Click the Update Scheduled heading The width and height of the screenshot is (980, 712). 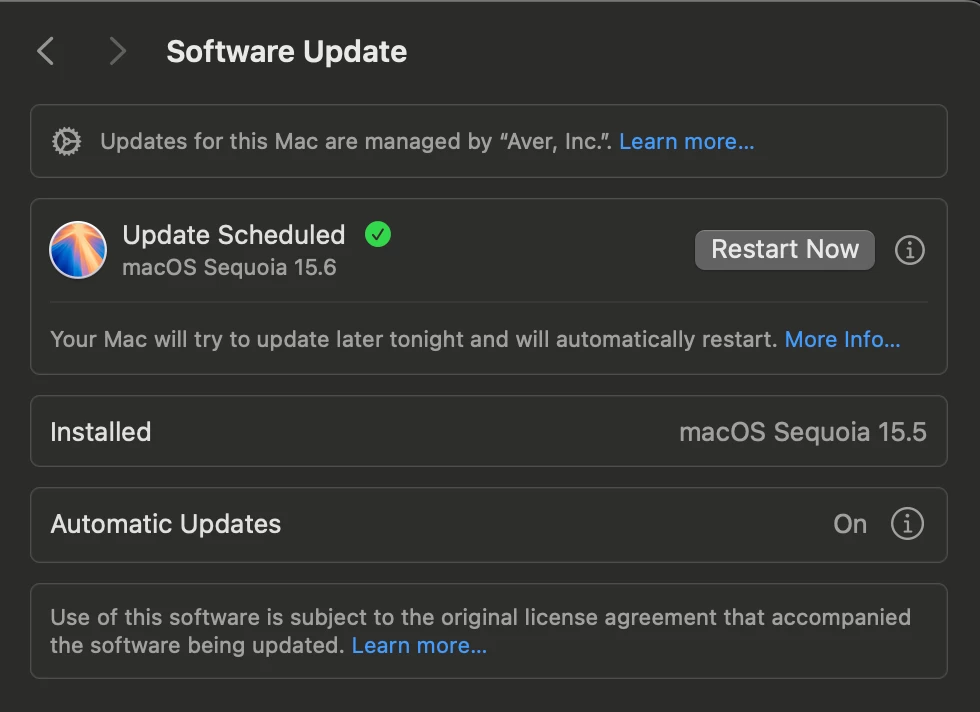click(x=234, y=235)
